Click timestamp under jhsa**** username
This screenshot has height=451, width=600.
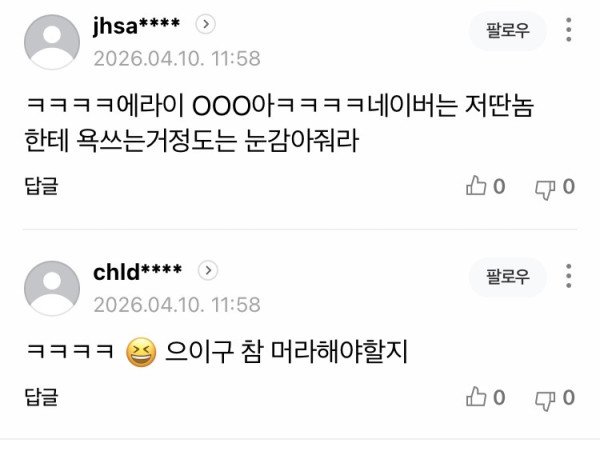tap(177, 59)
